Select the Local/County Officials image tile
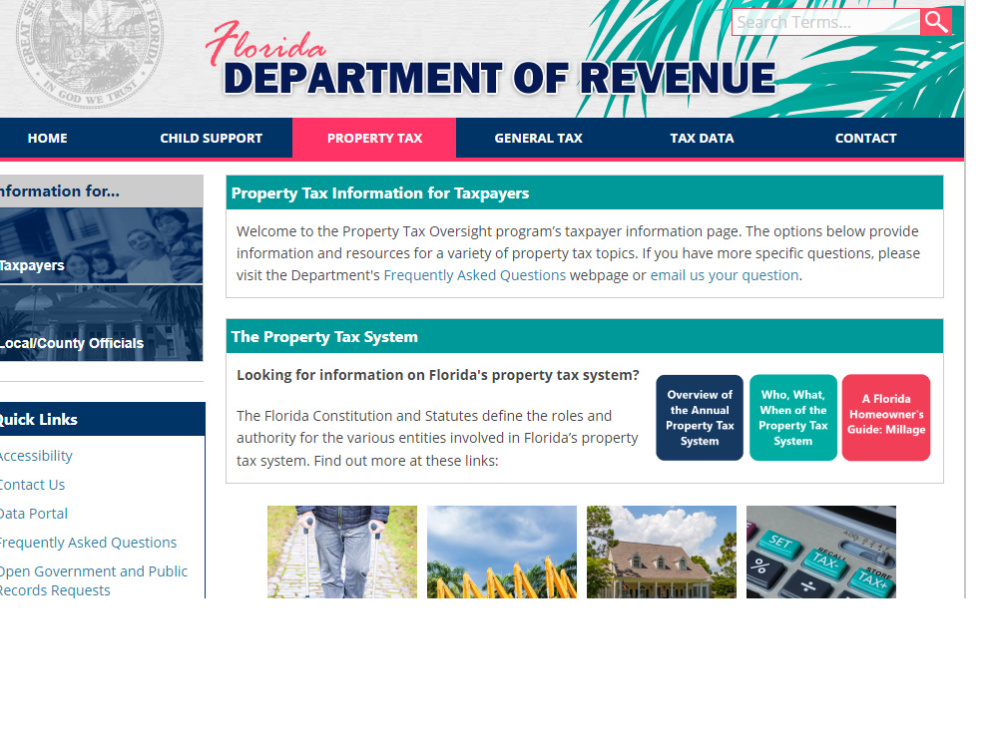The width and height of the screenshot is (1000, 750). click(x=101, y=323)
